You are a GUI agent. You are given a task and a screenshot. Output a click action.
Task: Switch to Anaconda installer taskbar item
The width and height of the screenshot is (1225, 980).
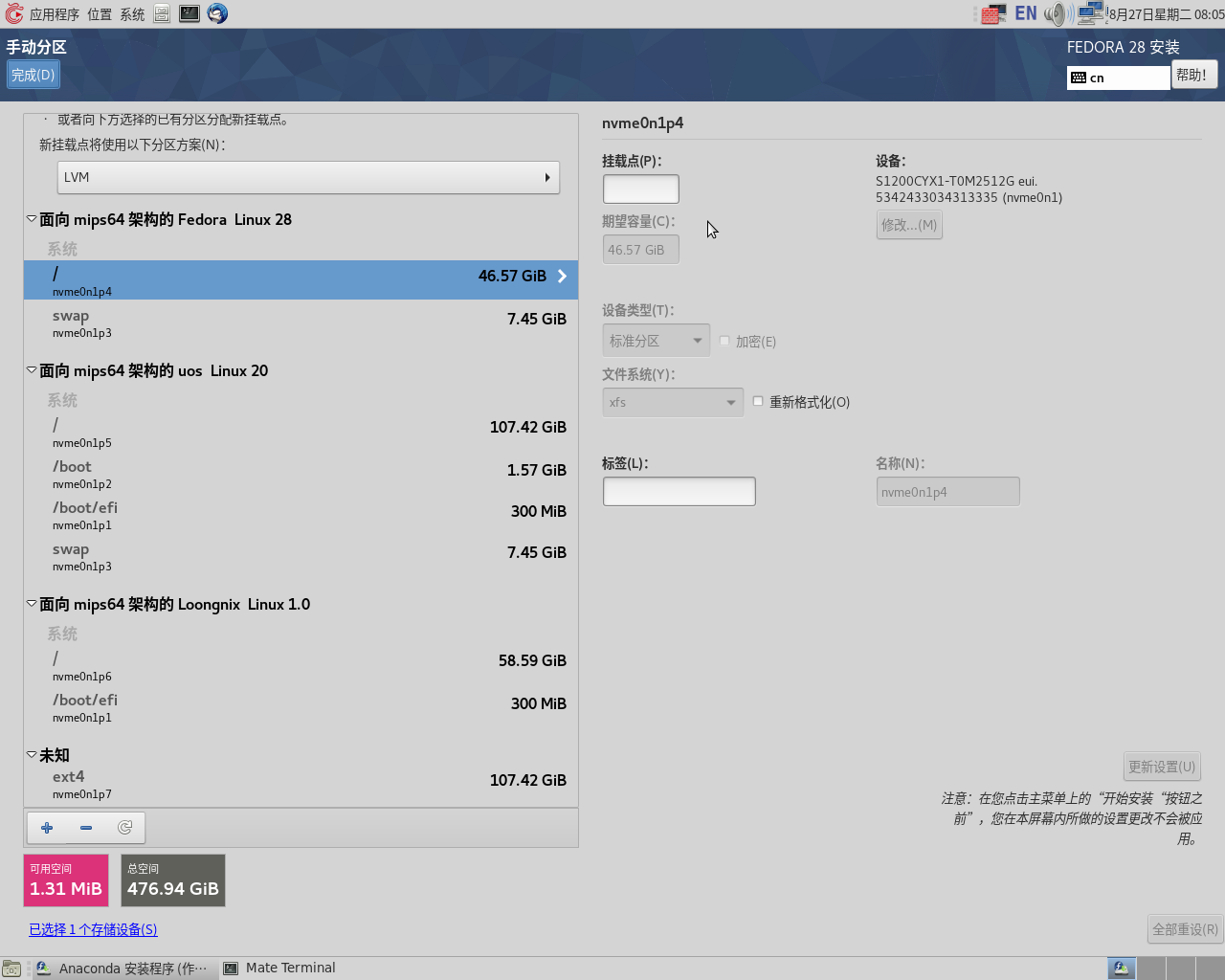pyautogui.click(x=124, y=969)
